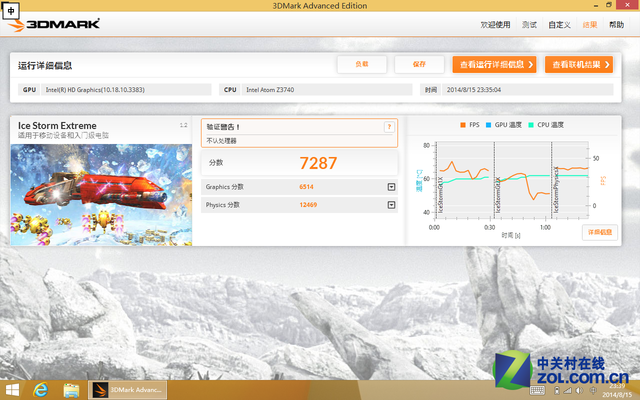Open the 帮助 tab
Image resolution: width=640 pixels, height=400 pixels.
[616, 25]
